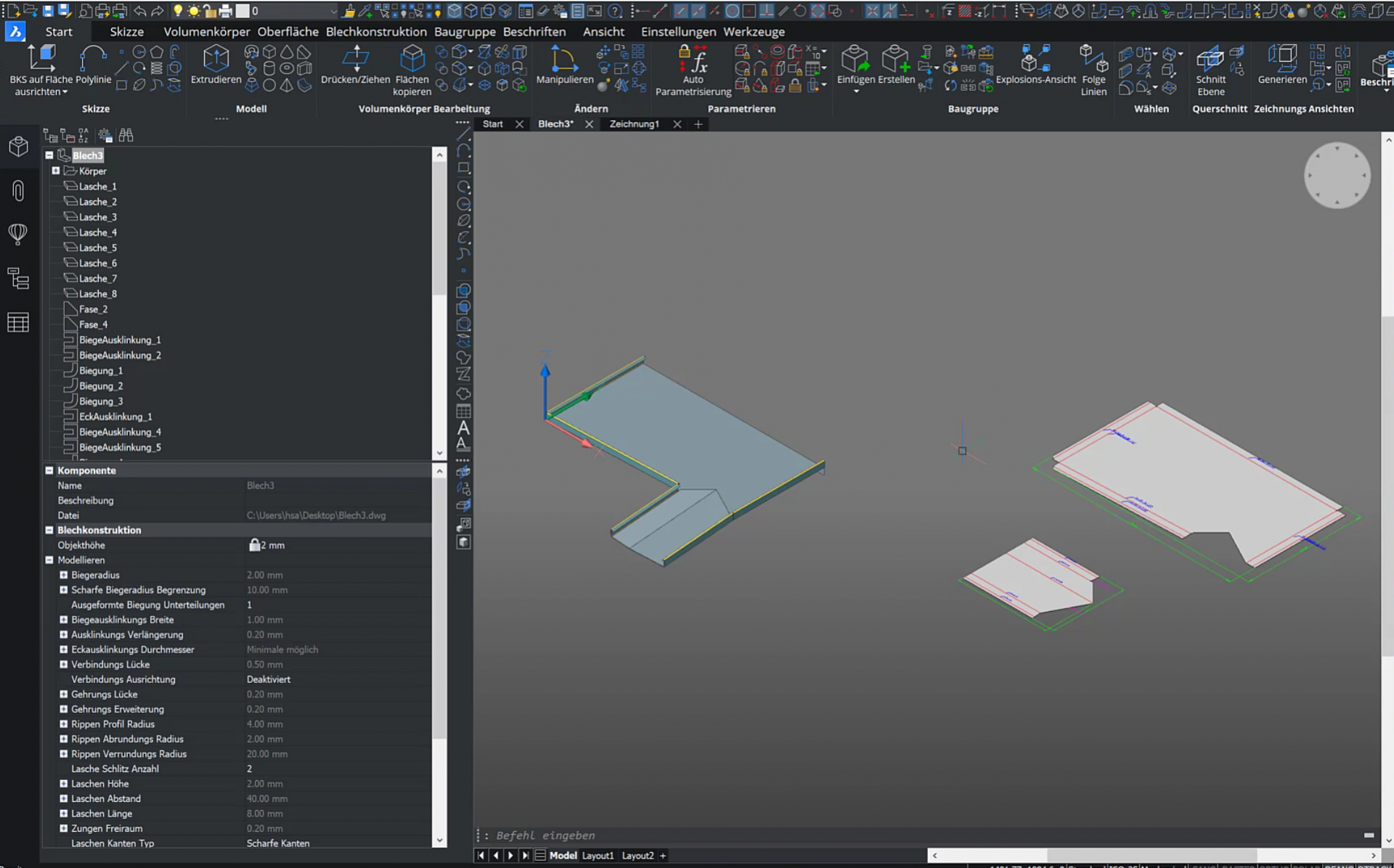Toggle Center entity snap circle icon
This screenshot has height=868, width=1394.
pos(732,11)
